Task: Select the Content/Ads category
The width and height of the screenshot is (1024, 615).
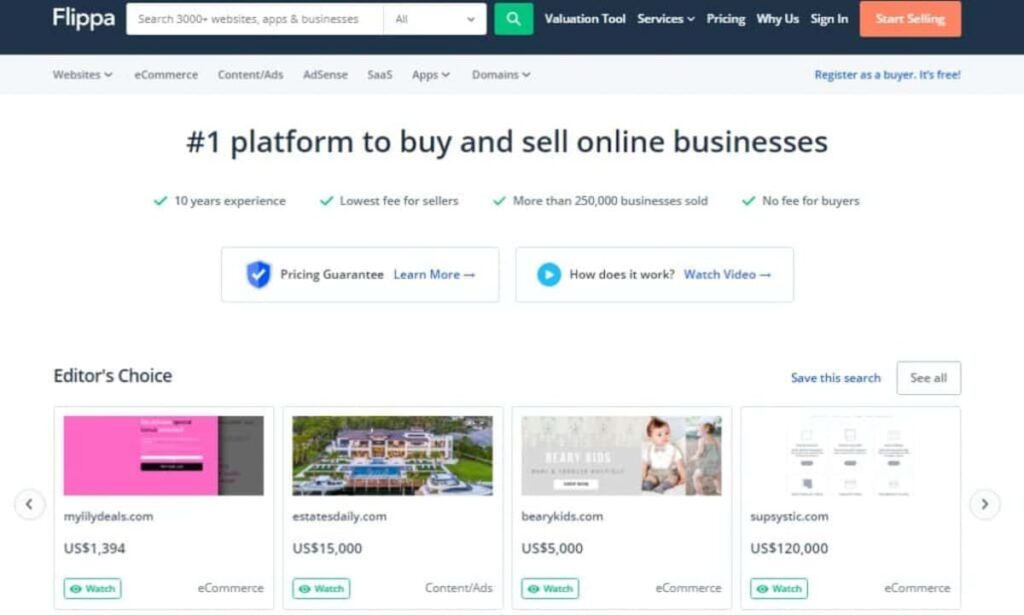Action: click(x=250, y=74)
